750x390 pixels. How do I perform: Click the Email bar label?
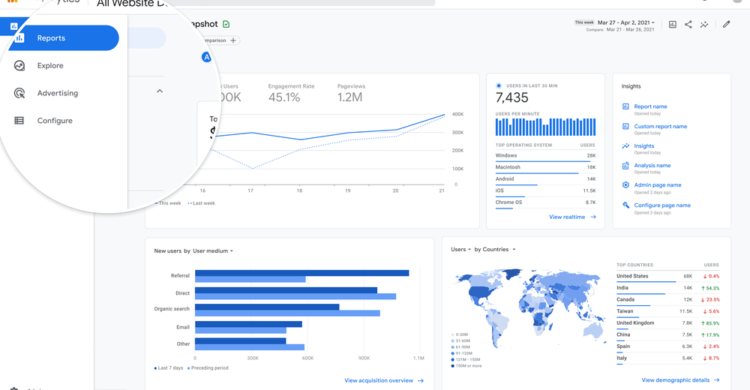tap(183, 327)
